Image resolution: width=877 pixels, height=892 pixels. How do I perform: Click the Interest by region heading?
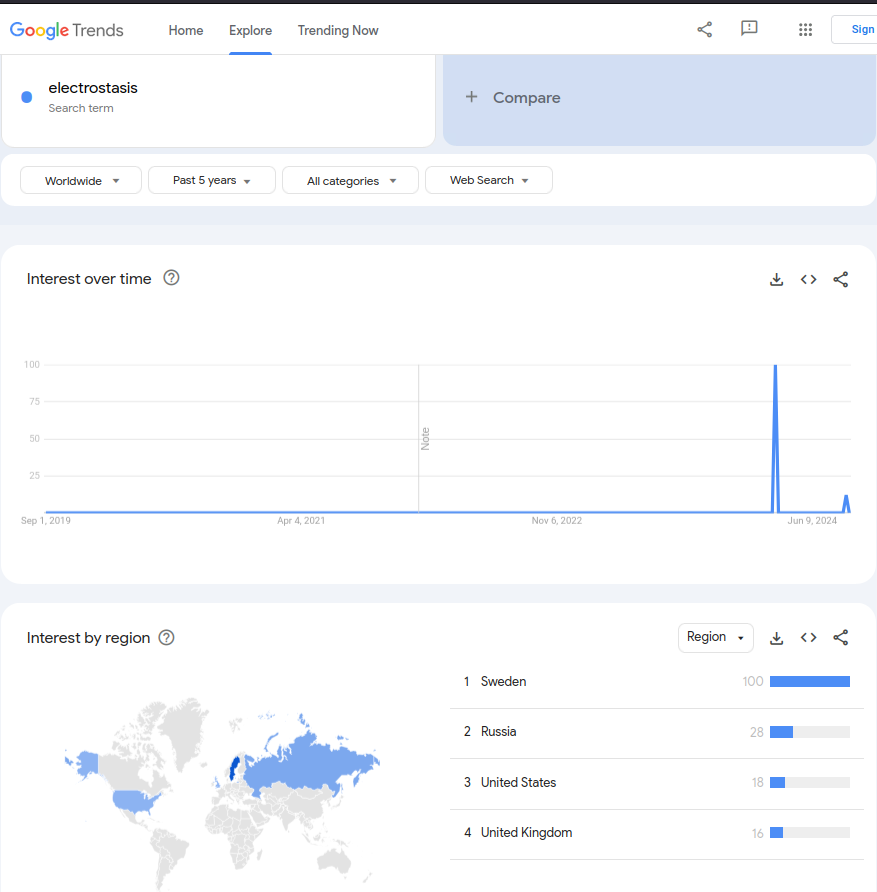click(88, 638)
